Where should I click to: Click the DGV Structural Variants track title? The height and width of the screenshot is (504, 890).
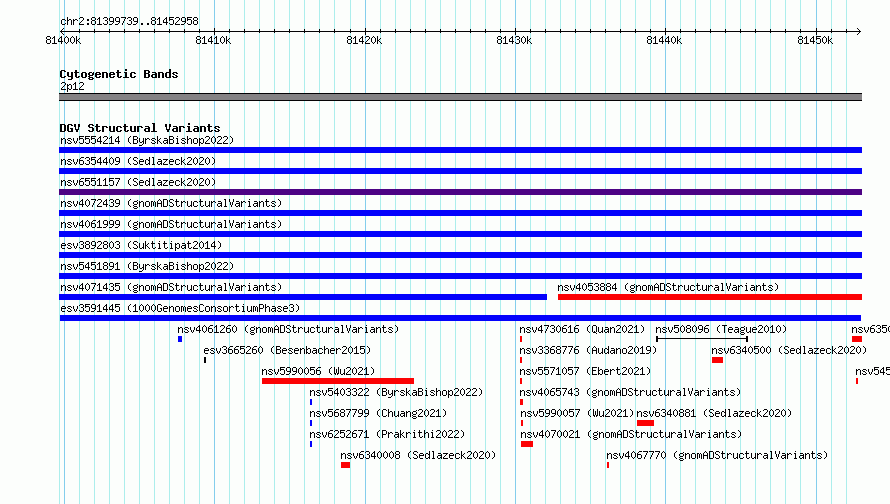(140, 128)
